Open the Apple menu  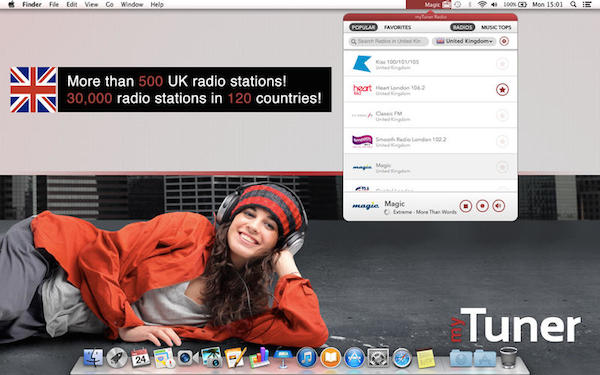[11, 5]
